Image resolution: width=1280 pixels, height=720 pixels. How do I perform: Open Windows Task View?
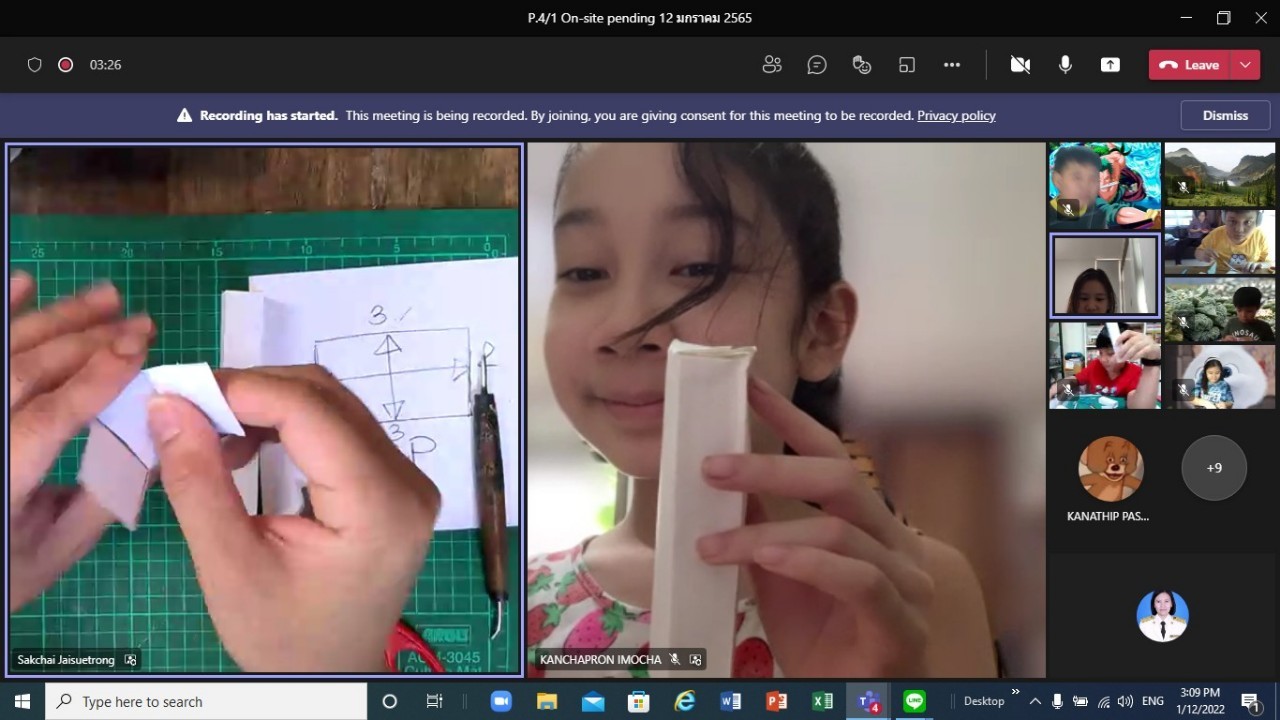435,702
